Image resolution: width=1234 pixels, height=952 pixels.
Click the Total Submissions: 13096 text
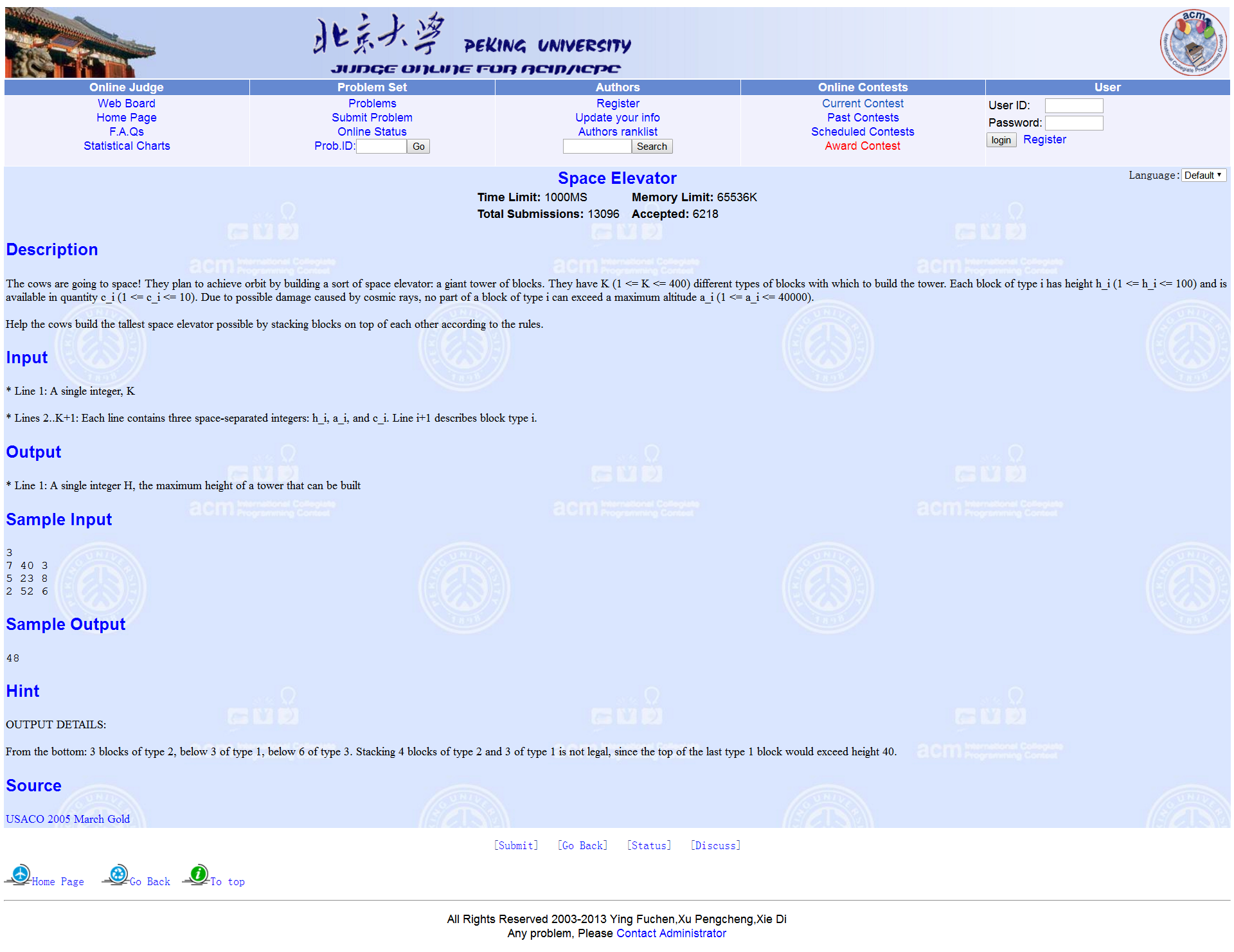click(x=548, y=214)
